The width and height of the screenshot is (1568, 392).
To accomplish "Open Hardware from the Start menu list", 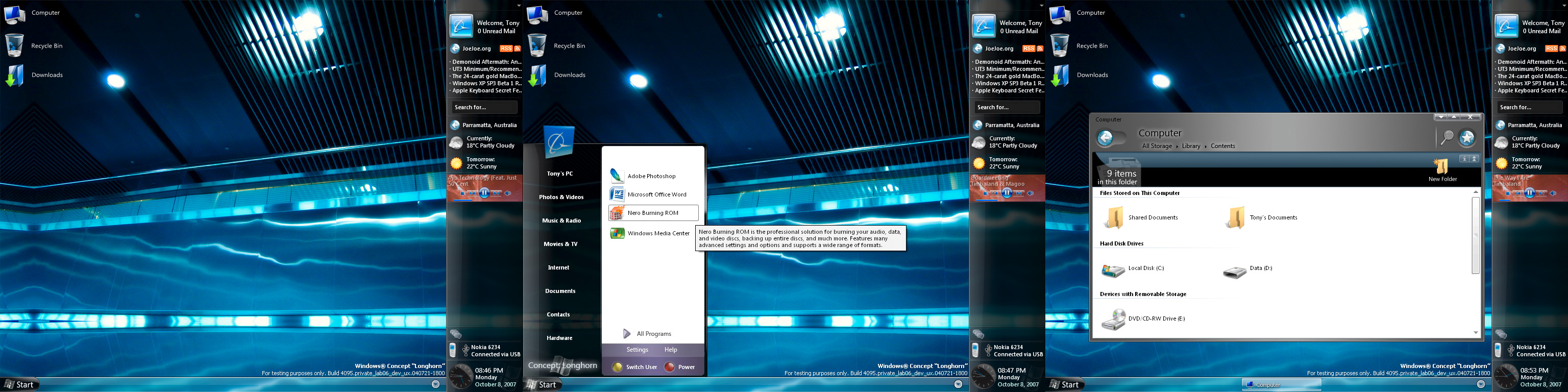I will coord(559,338).
